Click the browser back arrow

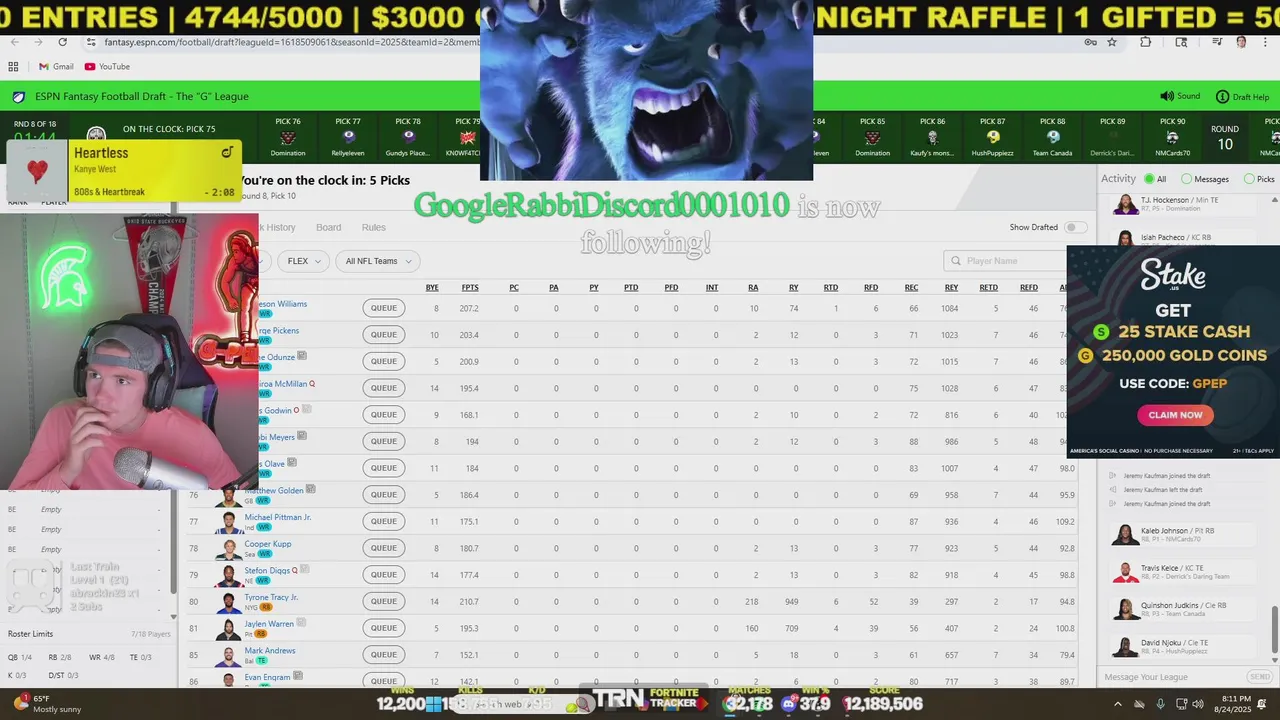click(13, 42)
